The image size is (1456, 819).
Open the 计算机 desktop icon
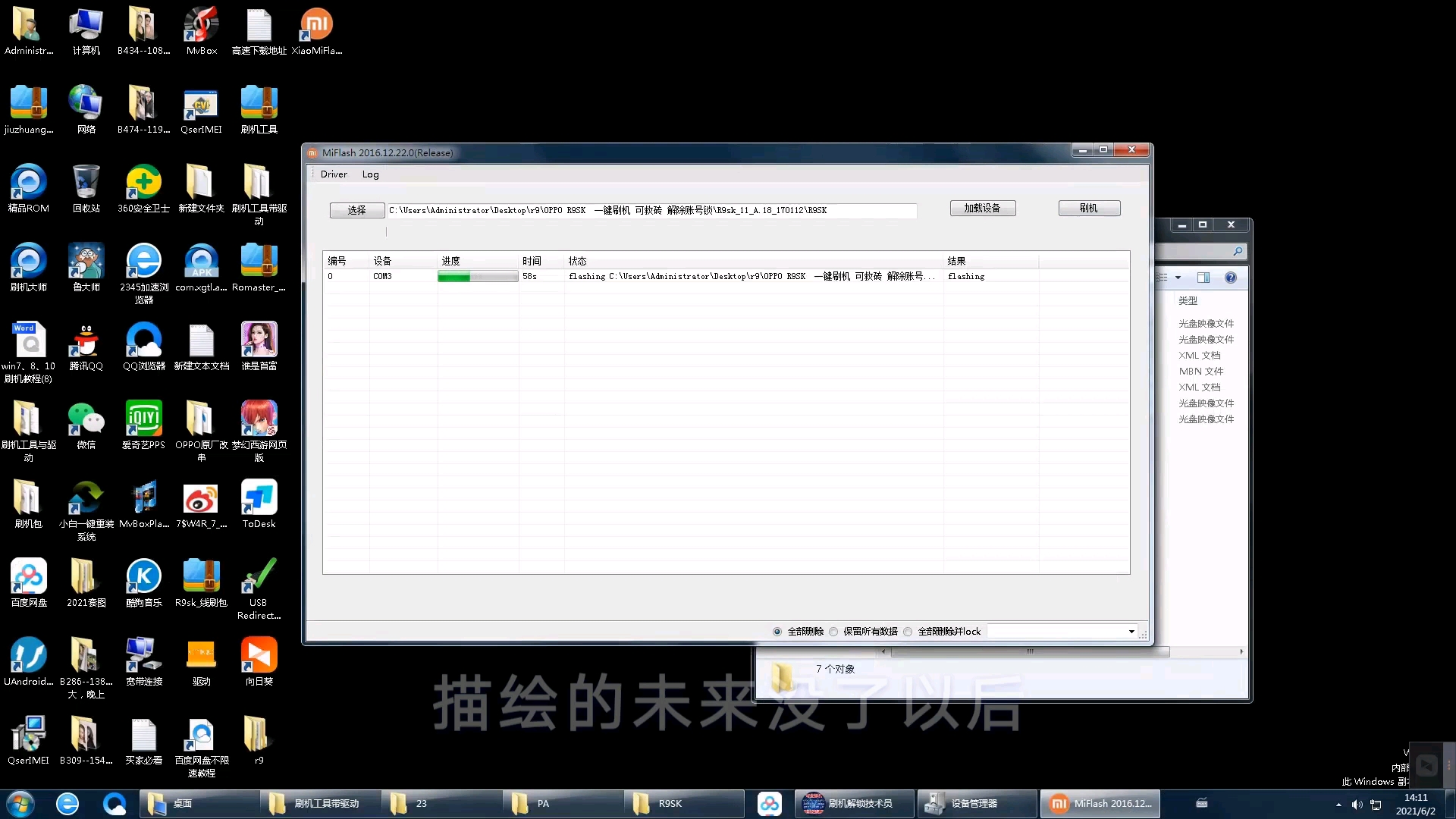86,32
